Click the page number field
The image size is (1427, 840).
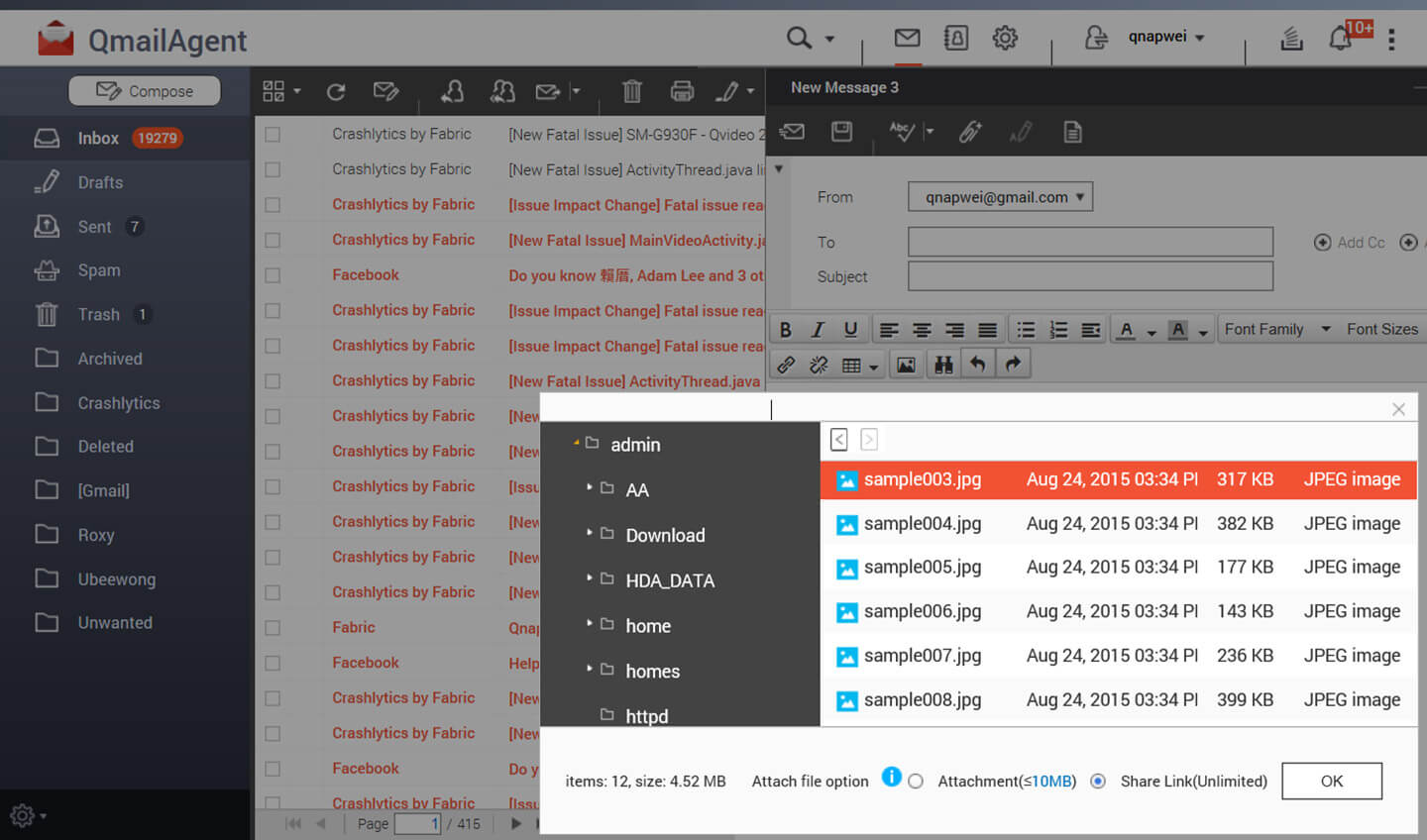[417, 823]
